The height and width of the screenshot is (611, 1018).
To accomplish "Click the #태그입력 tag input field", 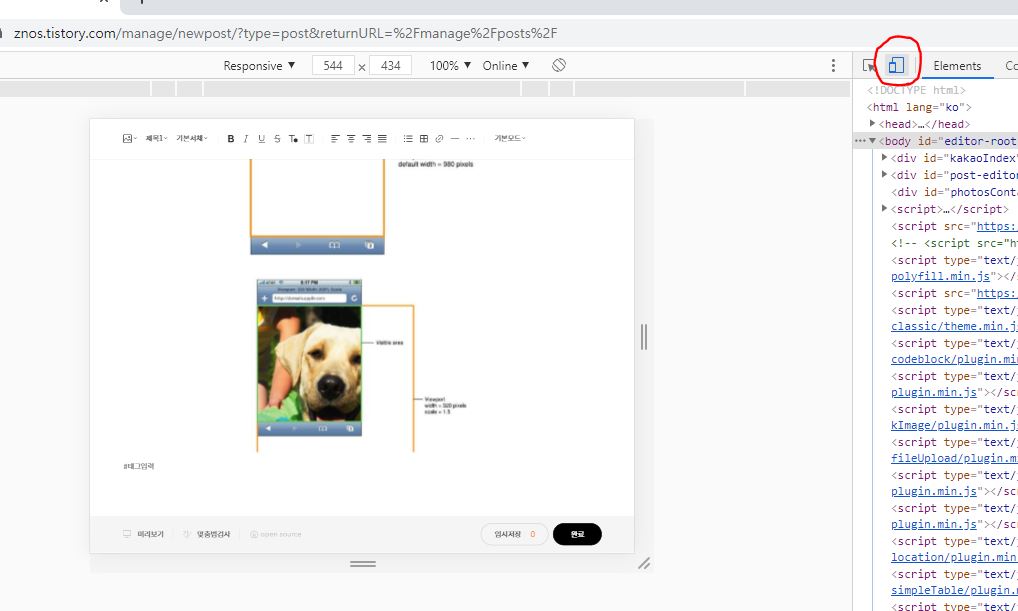I will point(139,466).
